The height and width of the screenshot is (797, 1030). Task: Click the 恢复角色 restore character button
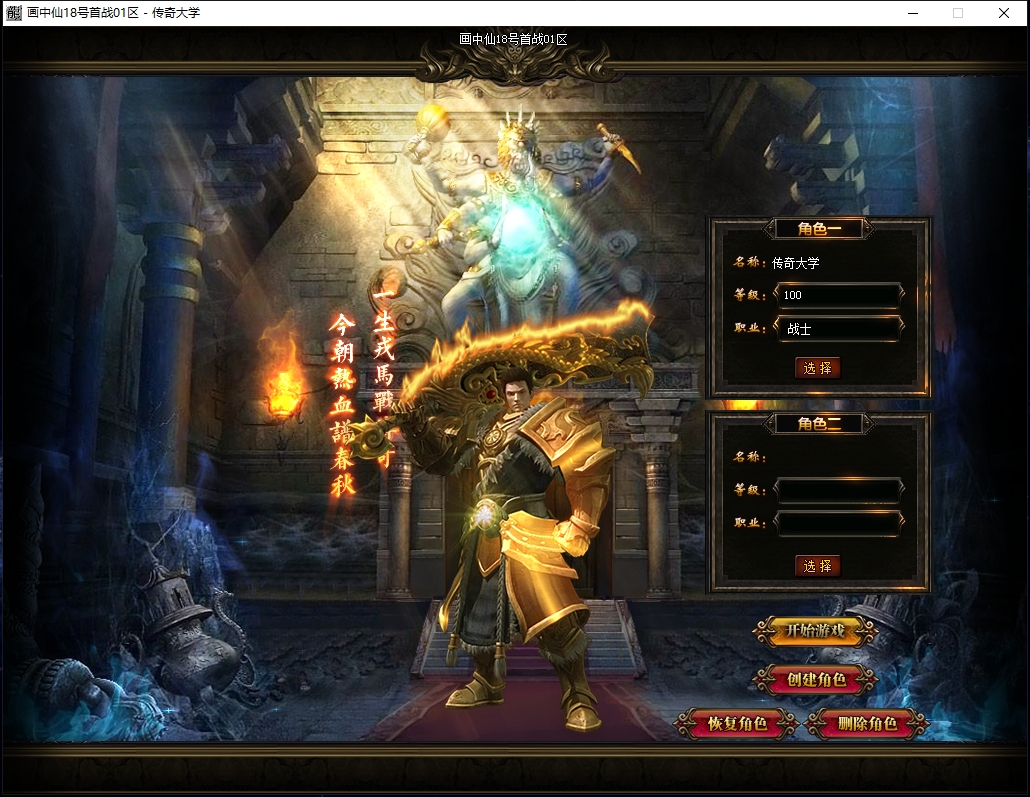point(736,723)
